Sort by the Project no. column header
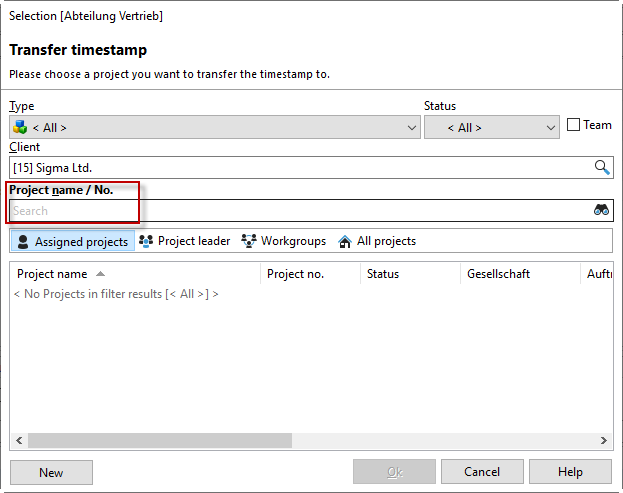Image resolution: width=623 pixels, height=493 pixels. (295, 274)
